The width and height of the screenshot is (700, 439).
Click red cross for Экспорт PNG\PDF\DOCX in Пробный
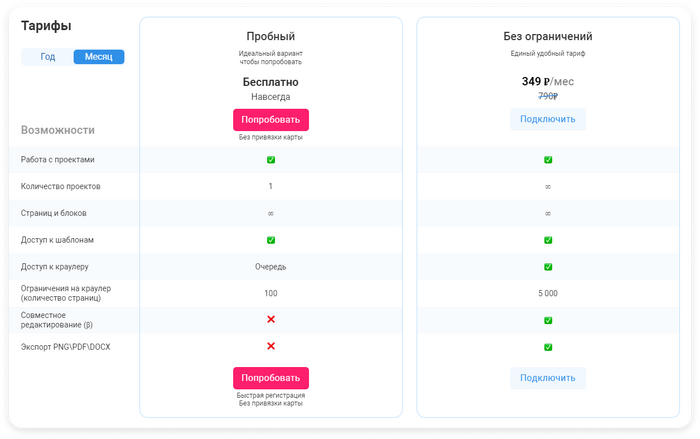coord(271,346)
